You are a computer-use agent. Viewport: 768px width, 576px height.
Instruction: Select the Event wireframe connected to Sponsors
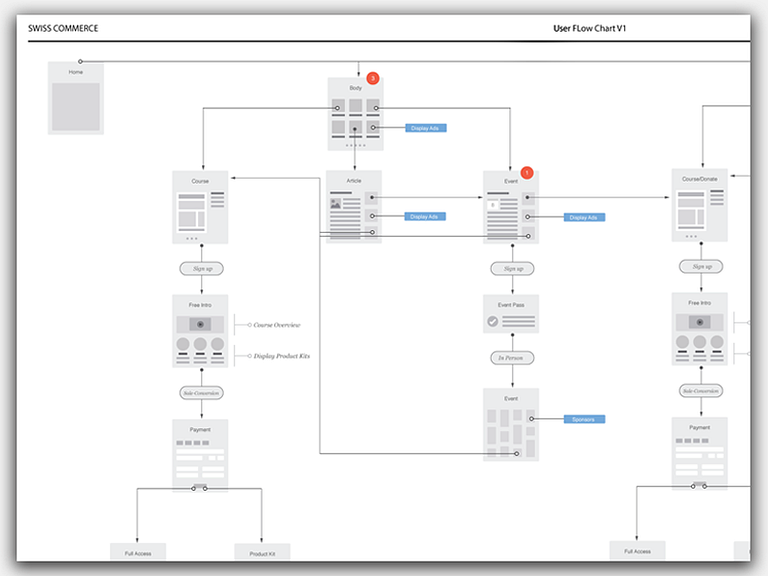[511, 425]
